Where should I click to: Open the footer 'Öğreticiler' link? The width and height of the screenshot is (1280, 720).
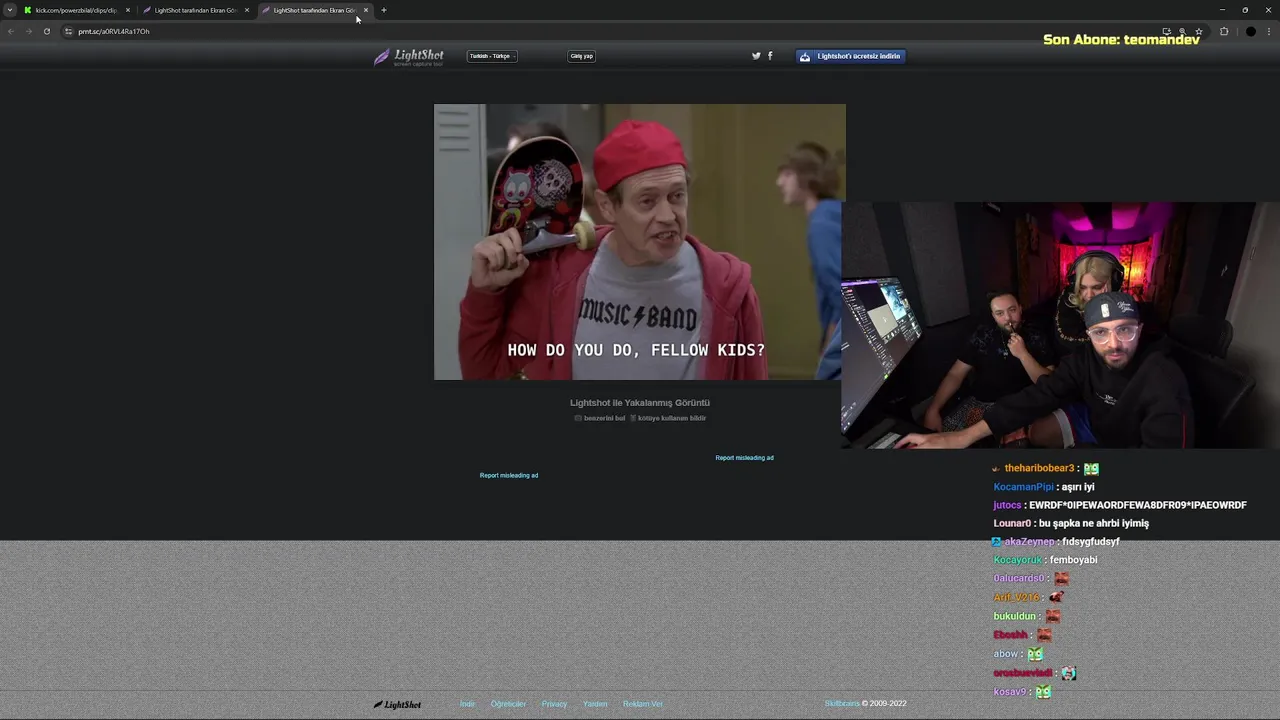508,704
